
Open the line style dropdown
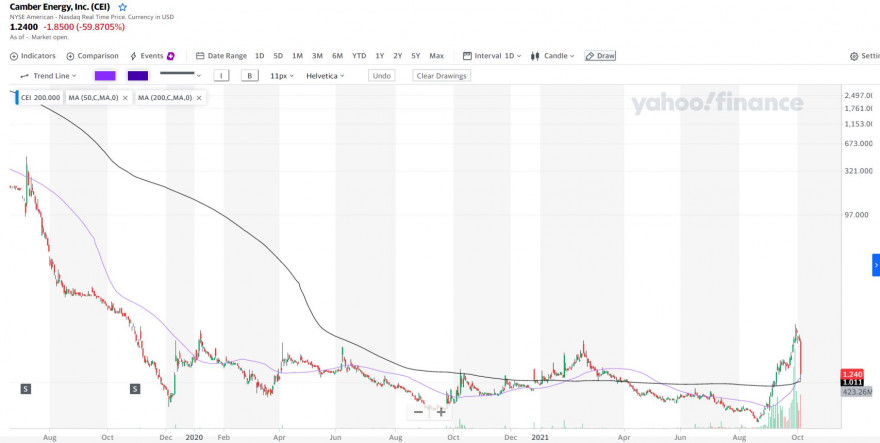click(x=180, y=74)
